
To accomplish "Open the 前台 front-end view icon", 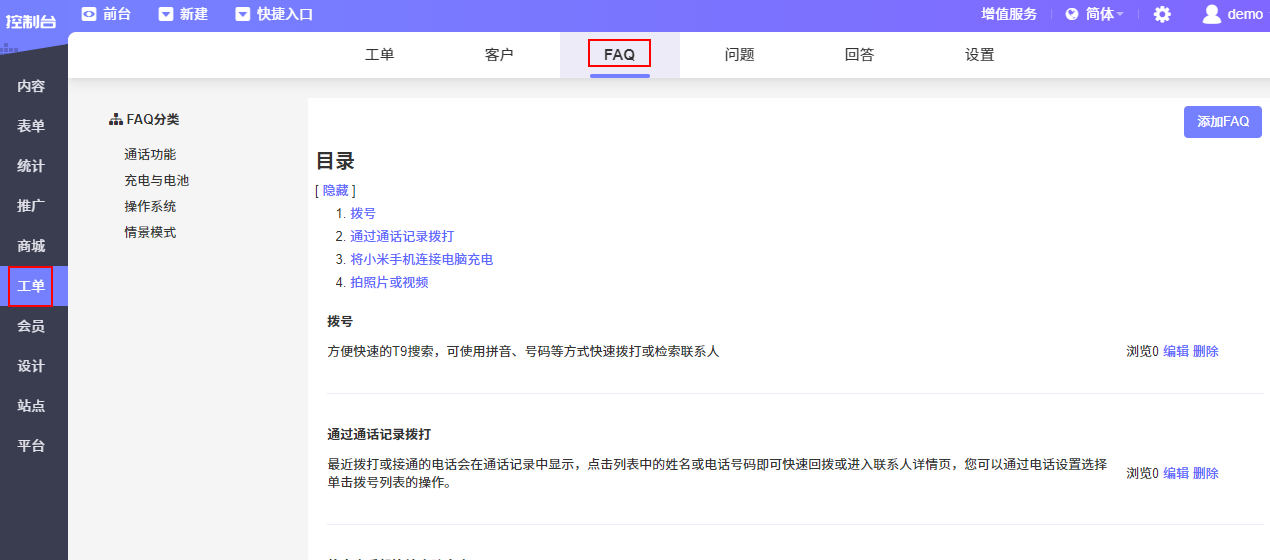I will tap(89, 14).
